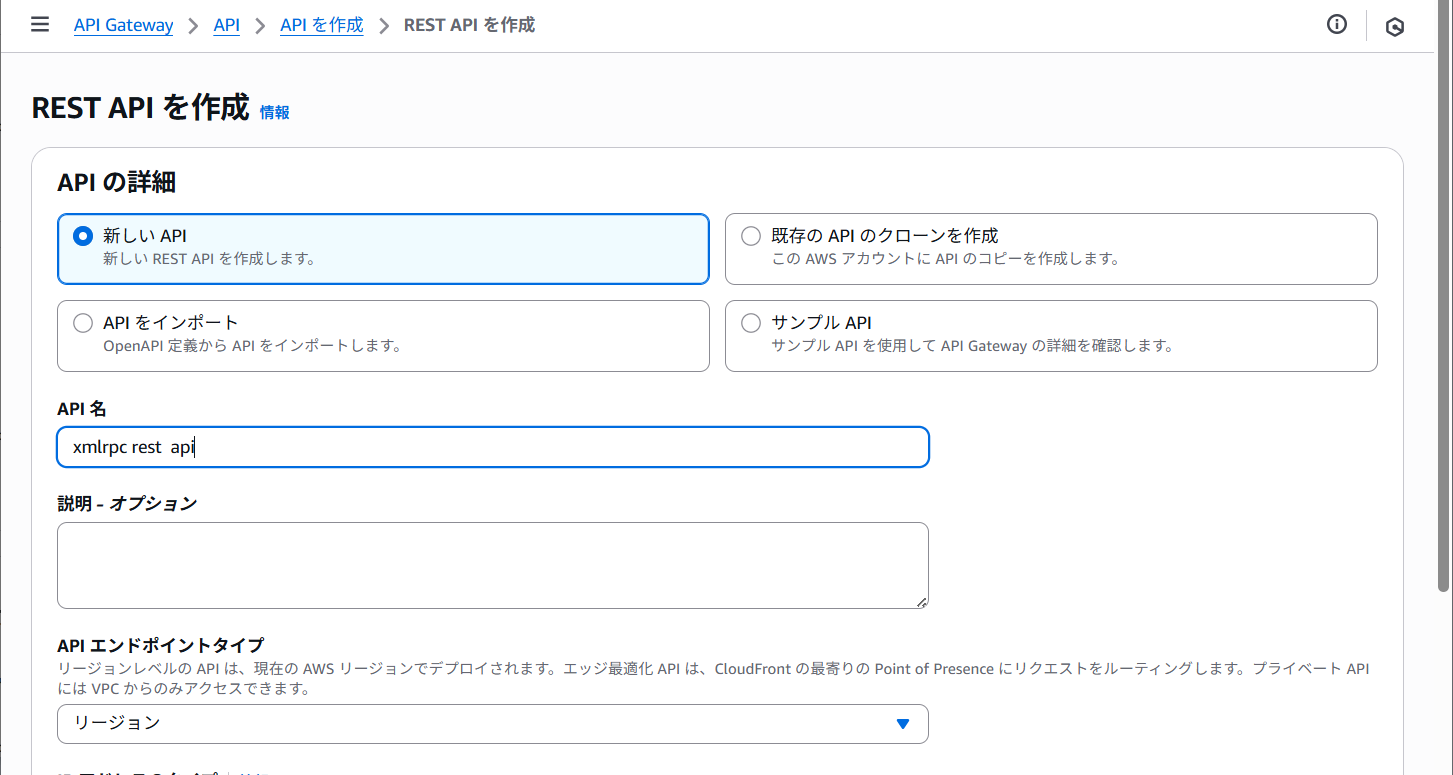Click the vertical page scrollbar
The width and height of the screenshot is (1453, 775).
1443,300
